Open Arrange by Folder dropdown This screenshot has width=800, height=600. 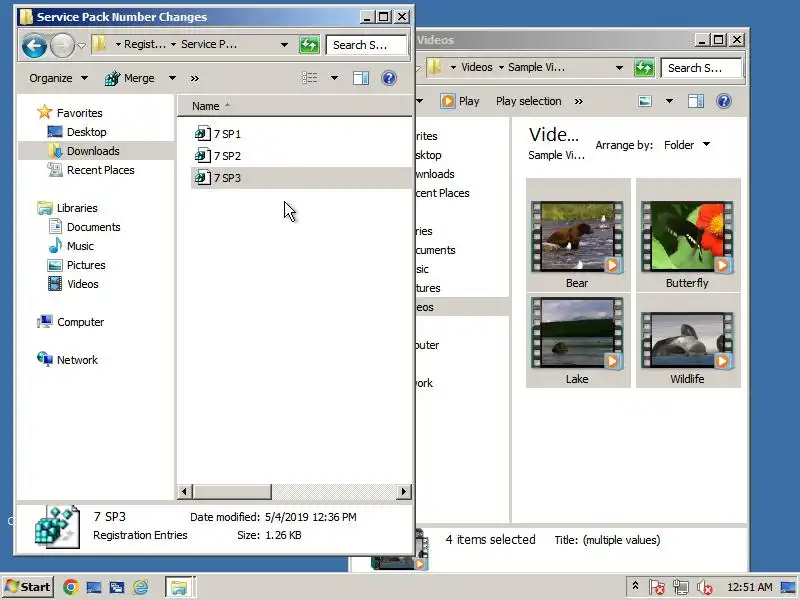pyautogui.click(x=687, y=145)
